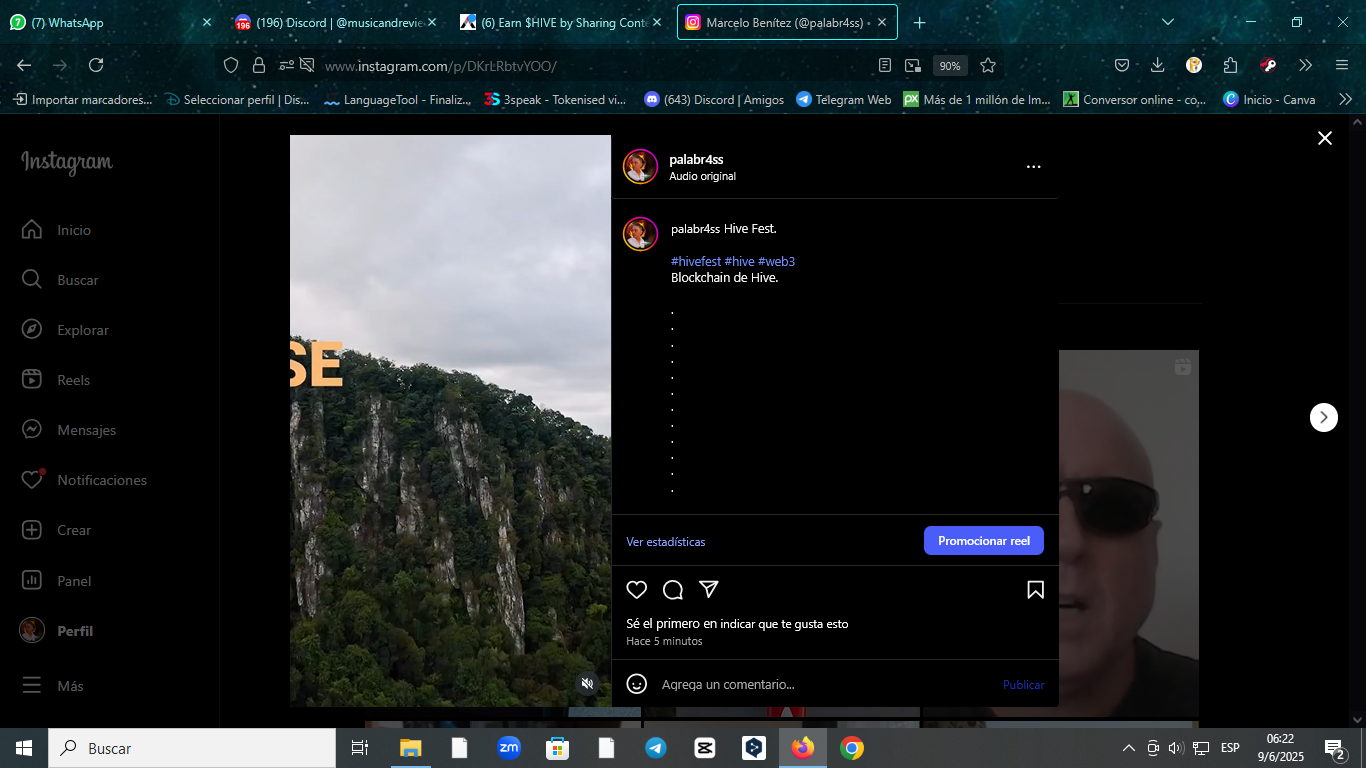
Task: Open the #web3 hashtag
Action: point(777,262)
